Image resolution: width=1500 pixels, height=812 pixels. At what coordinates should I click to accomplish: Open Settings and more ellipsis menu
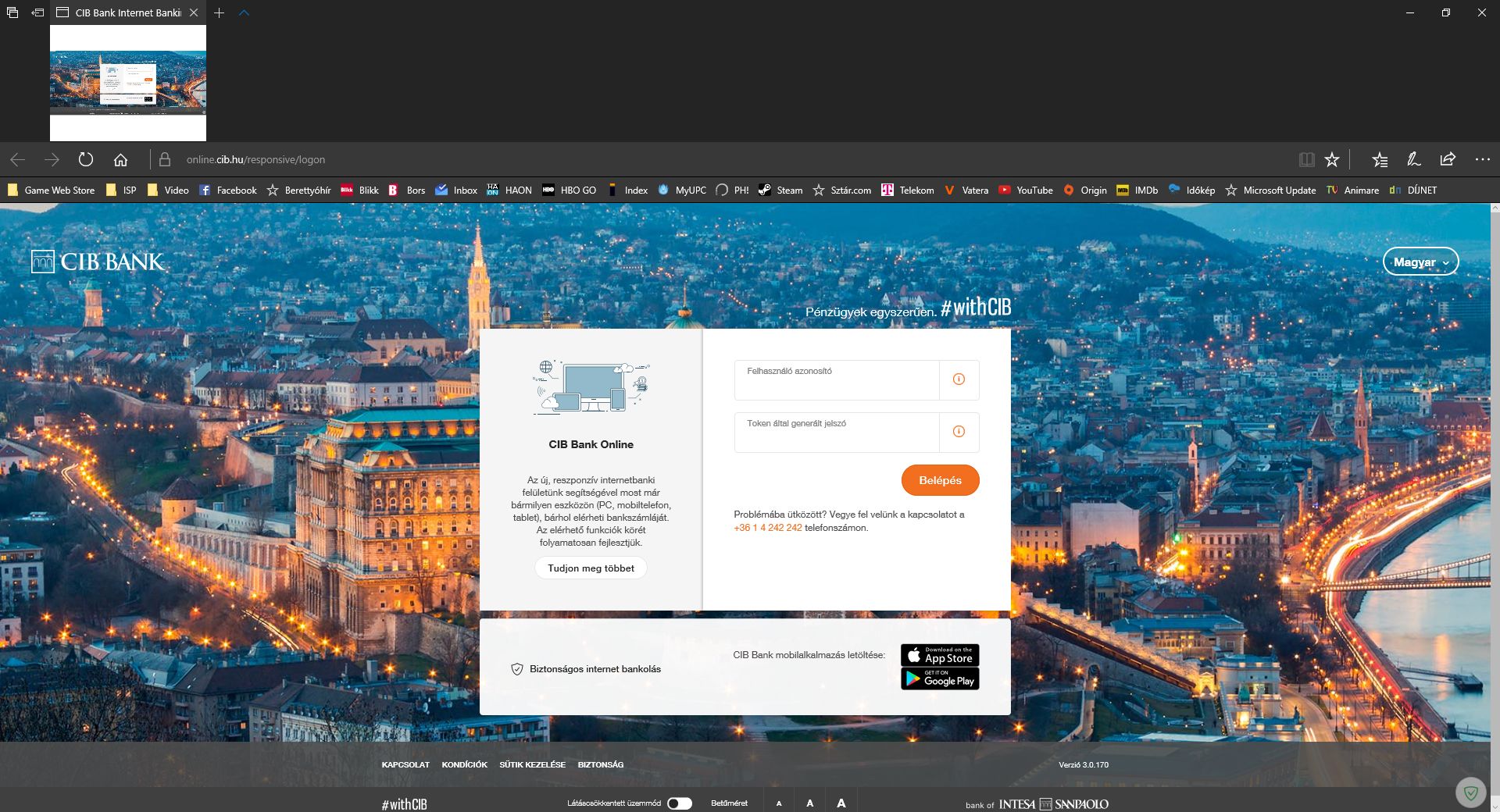pyautogui.click(x=1482, y=159)
